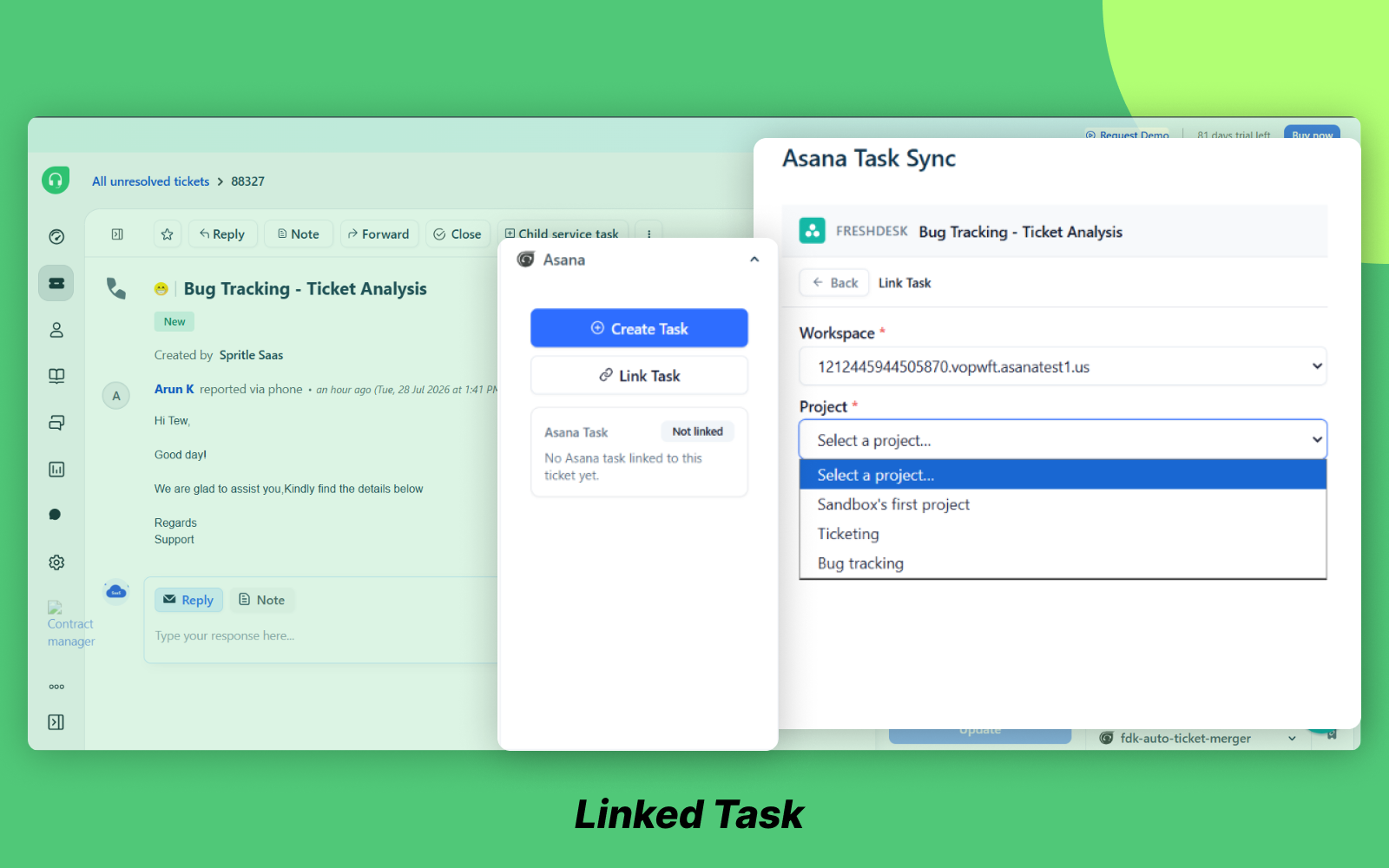The image size is (1389, 868).
Task: Open the Analytics chart icon in sidebar
Action: point(56,470)
